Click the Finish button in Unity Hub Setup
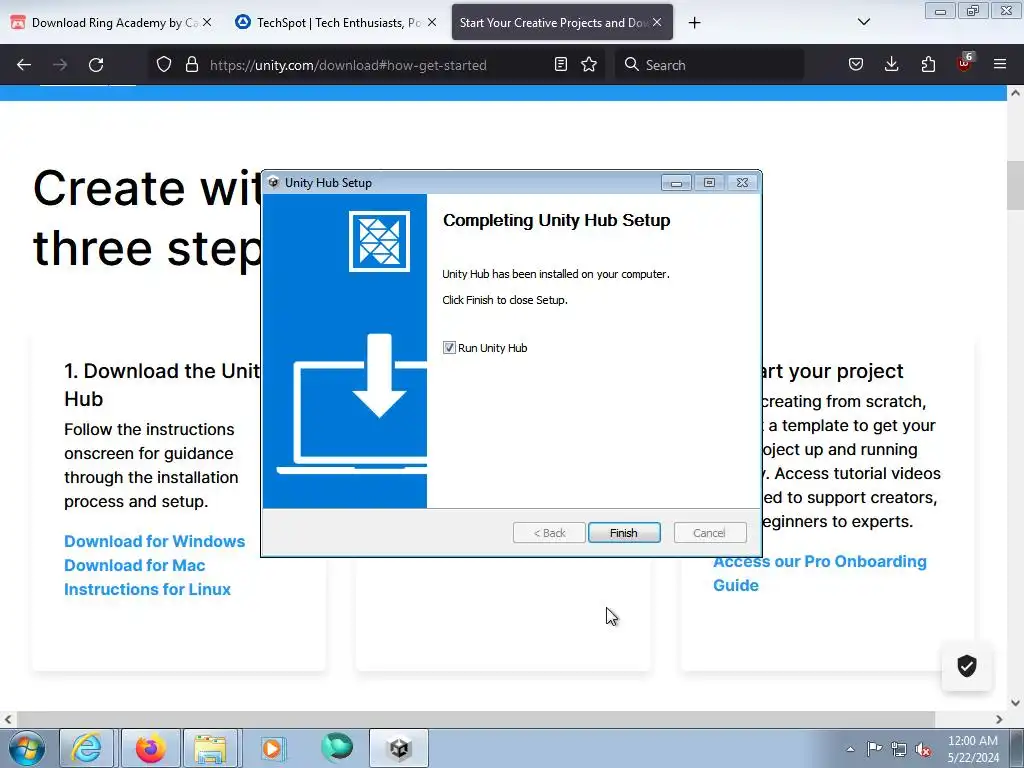 [624, 533]
